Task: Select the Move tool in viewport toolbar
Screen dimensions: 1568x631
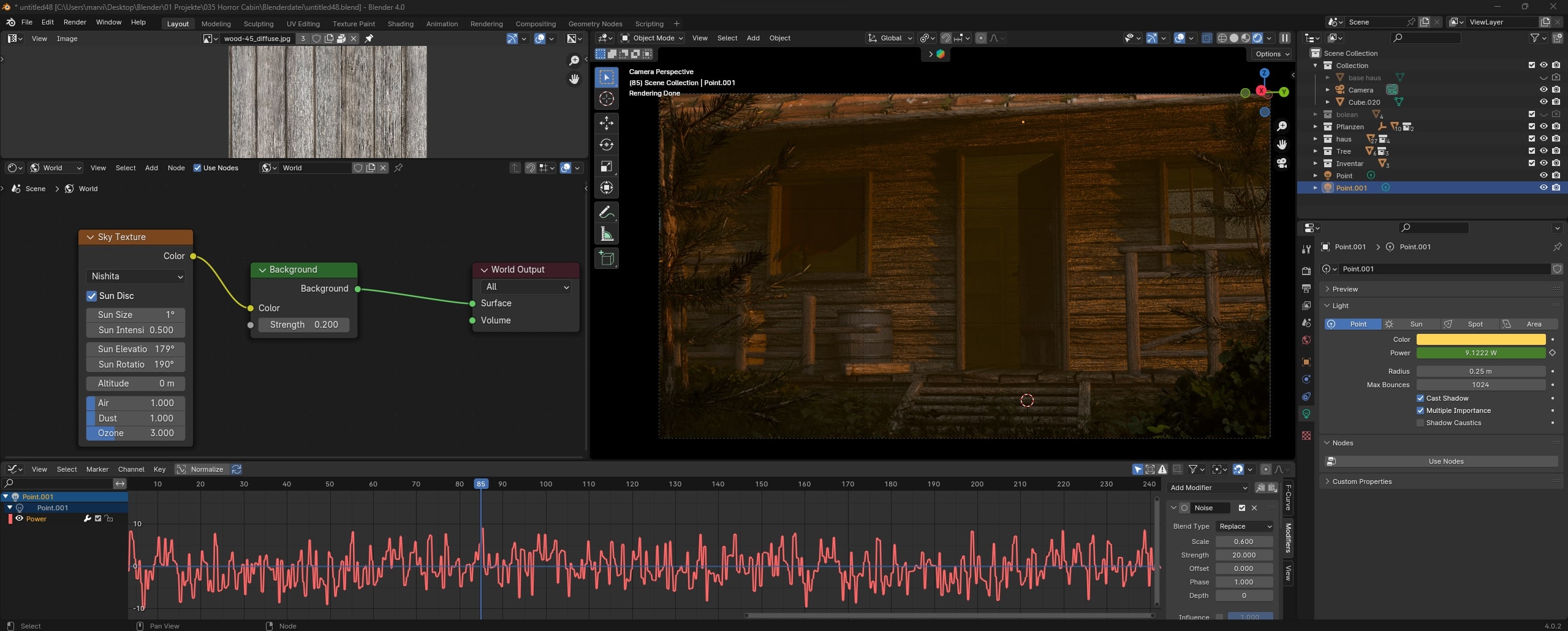Action: tap(606, 123)
